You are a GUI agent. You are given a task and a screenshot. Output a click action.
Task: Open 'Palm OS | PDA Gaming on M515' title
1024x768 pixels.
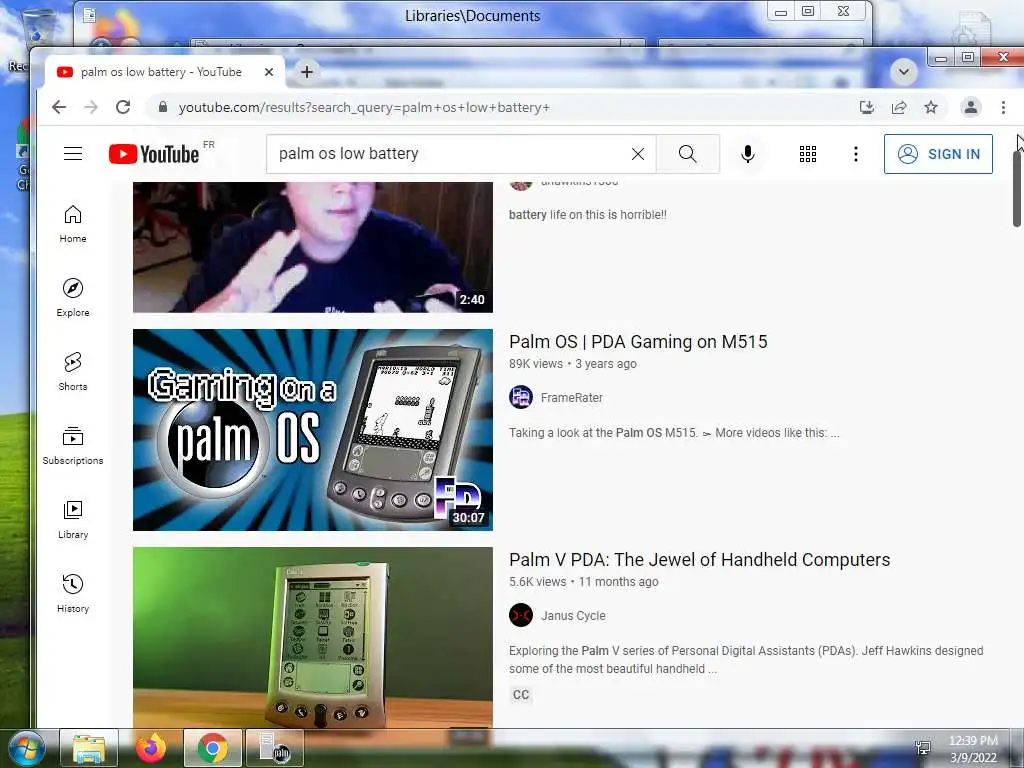(x=638, y=342)
